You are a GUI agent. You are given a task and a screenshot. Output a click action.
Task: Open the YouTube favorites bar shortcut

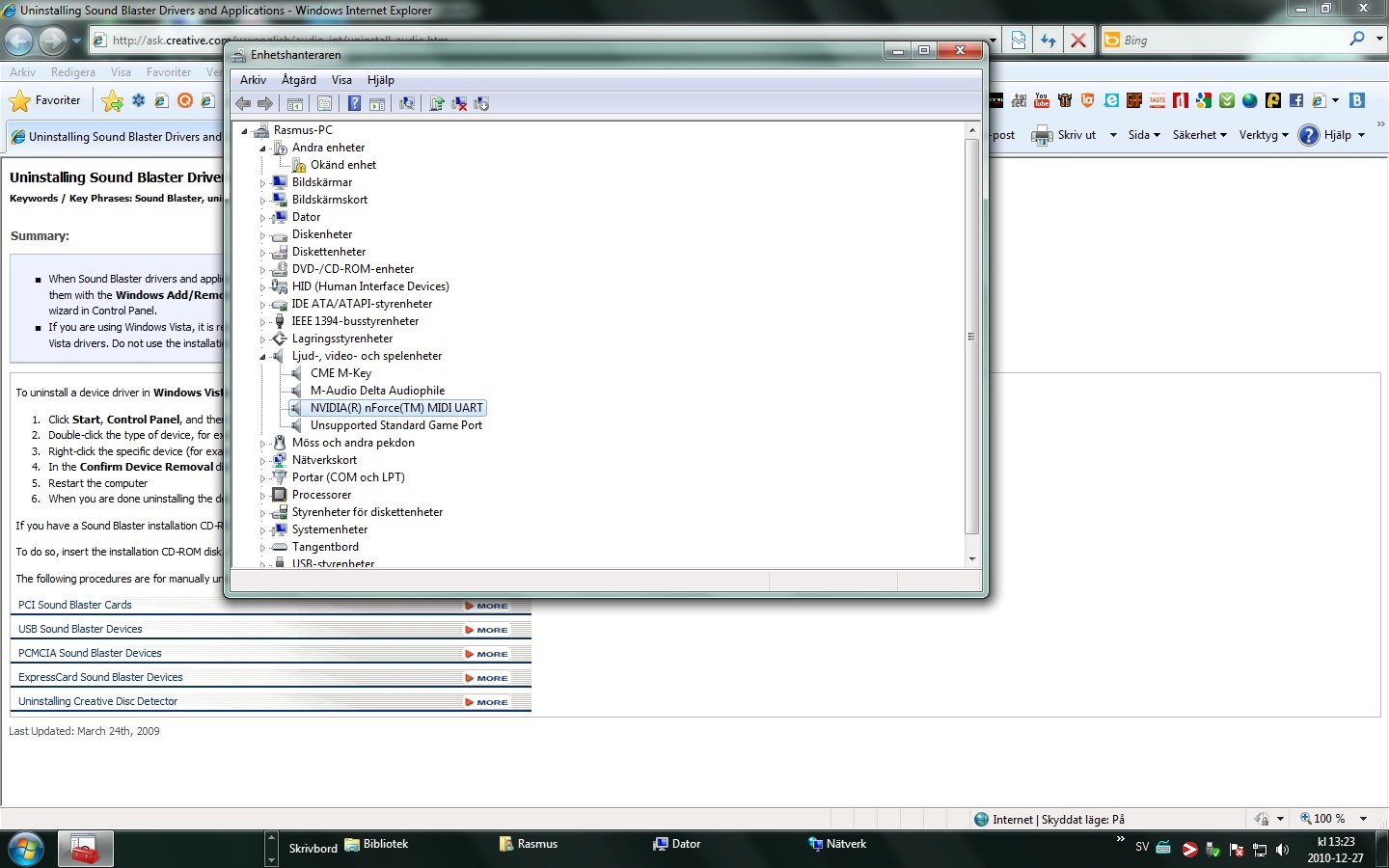[x=1042, y=100]
